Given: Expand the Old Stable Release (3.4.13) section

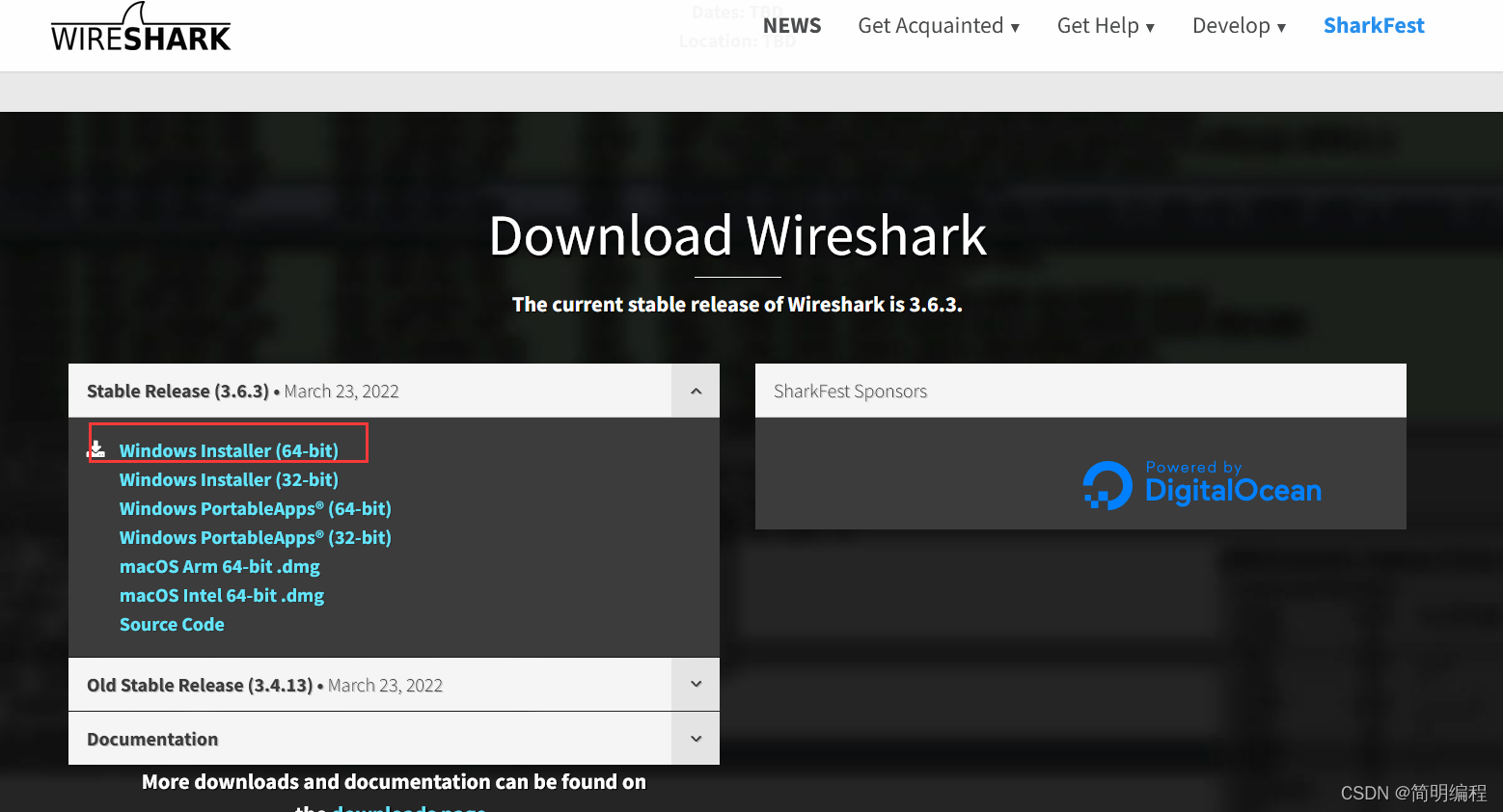Looking at the screenshot, I should point(696,685).
